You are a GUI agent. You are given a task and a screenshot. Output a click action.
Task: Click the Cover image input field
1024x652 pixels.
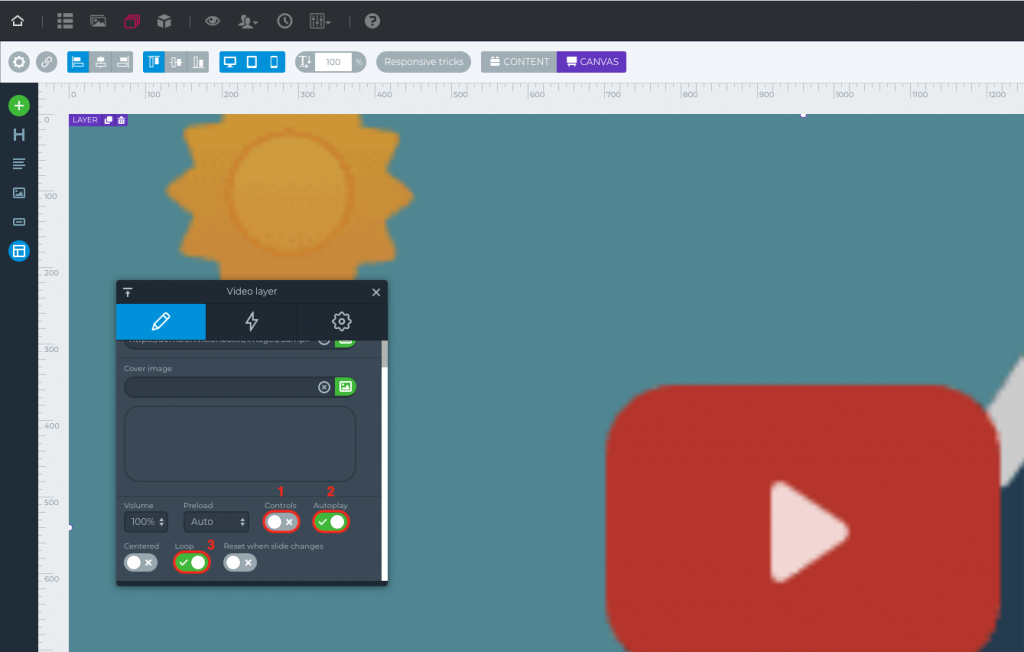point(221,387)
